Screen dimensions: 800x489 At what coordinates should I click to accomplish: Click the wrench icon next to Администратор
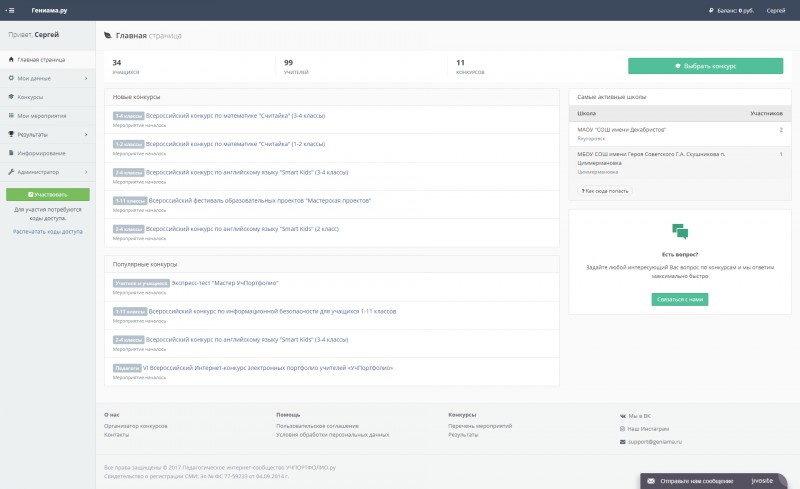[10, 172]
